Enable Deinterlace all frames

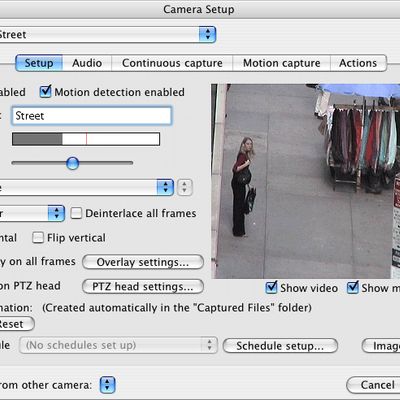76,213
